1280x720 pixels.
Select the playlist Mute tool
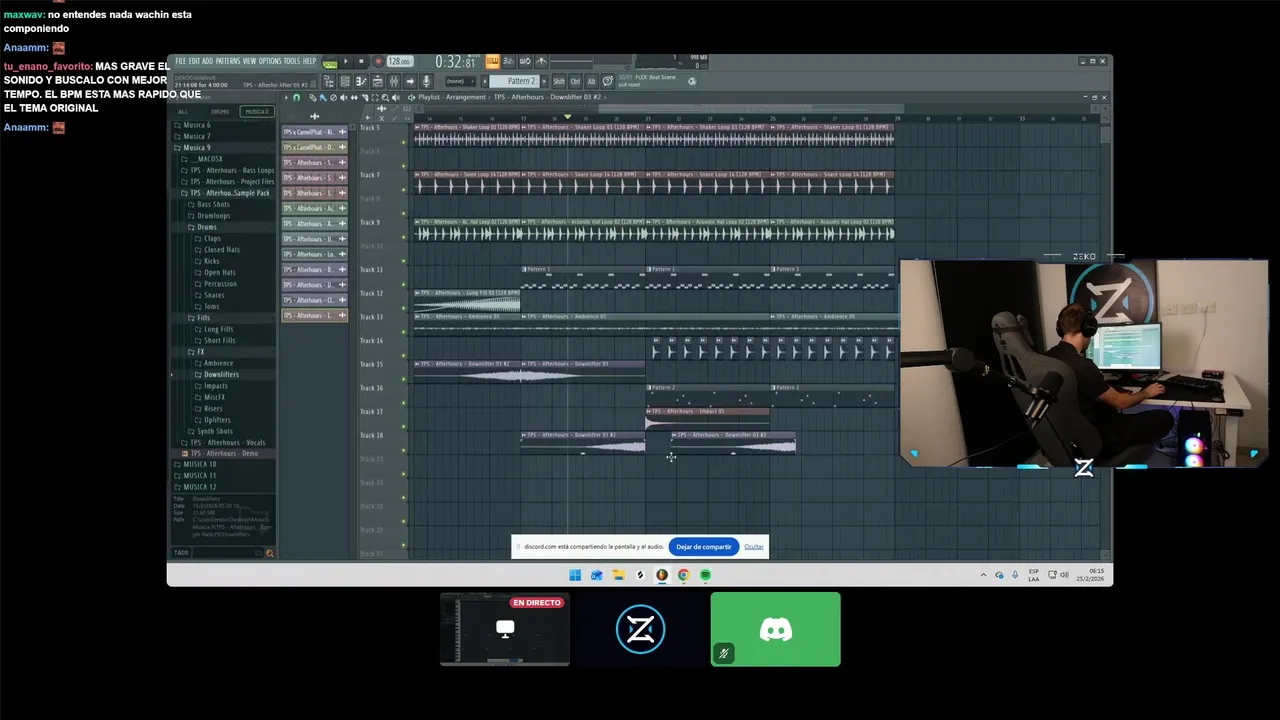343,97
